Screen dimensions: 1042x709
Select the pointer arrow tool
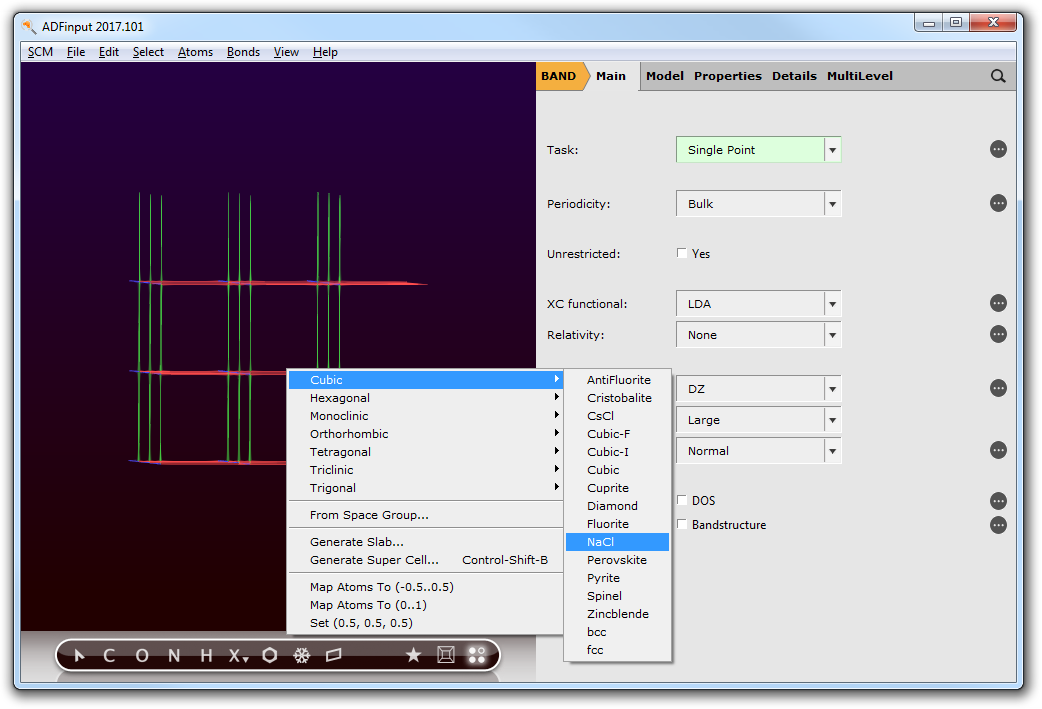pyautogui.click(x=80, y=656)
